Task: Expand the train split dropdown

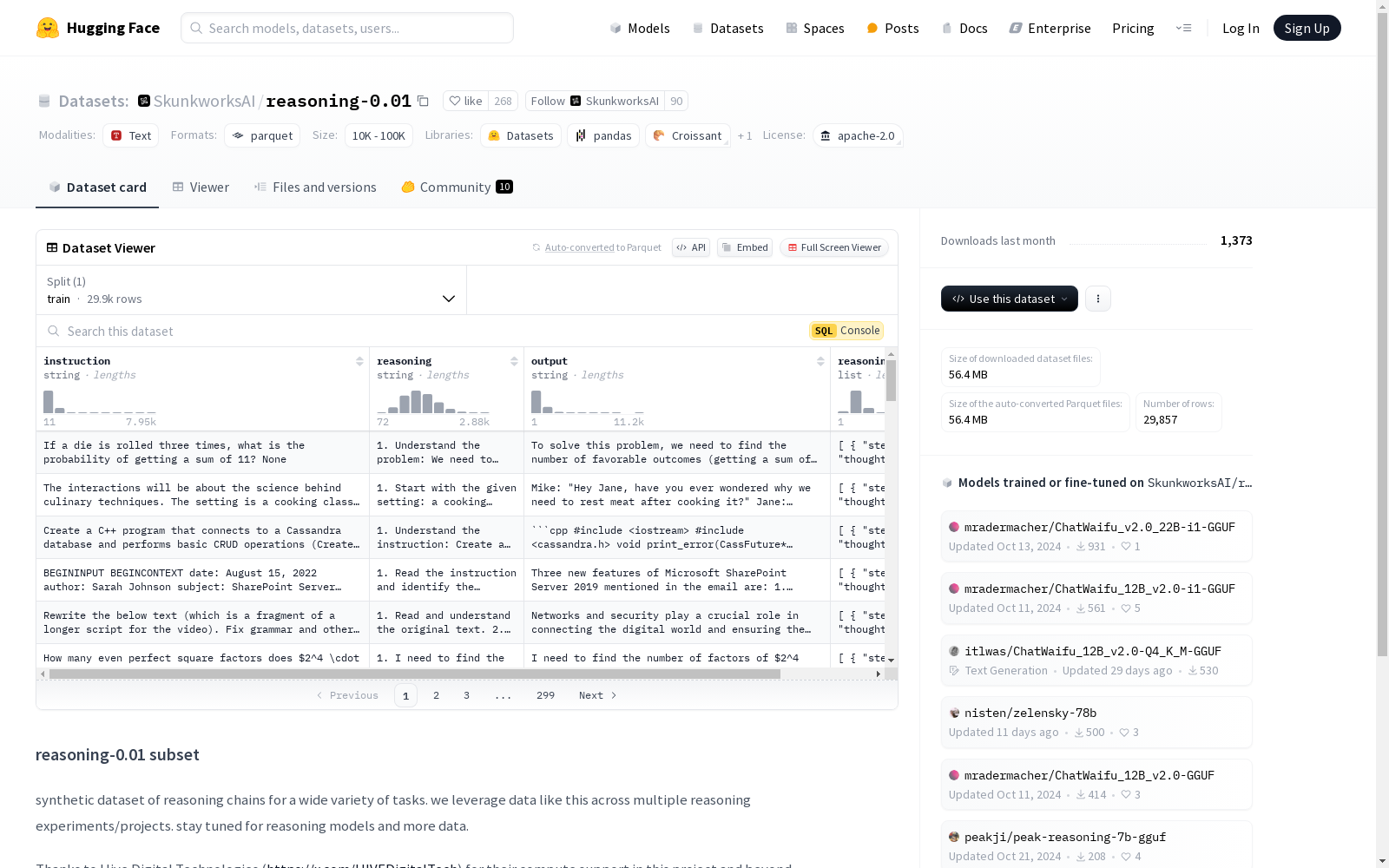Action: tap(252, 290)
